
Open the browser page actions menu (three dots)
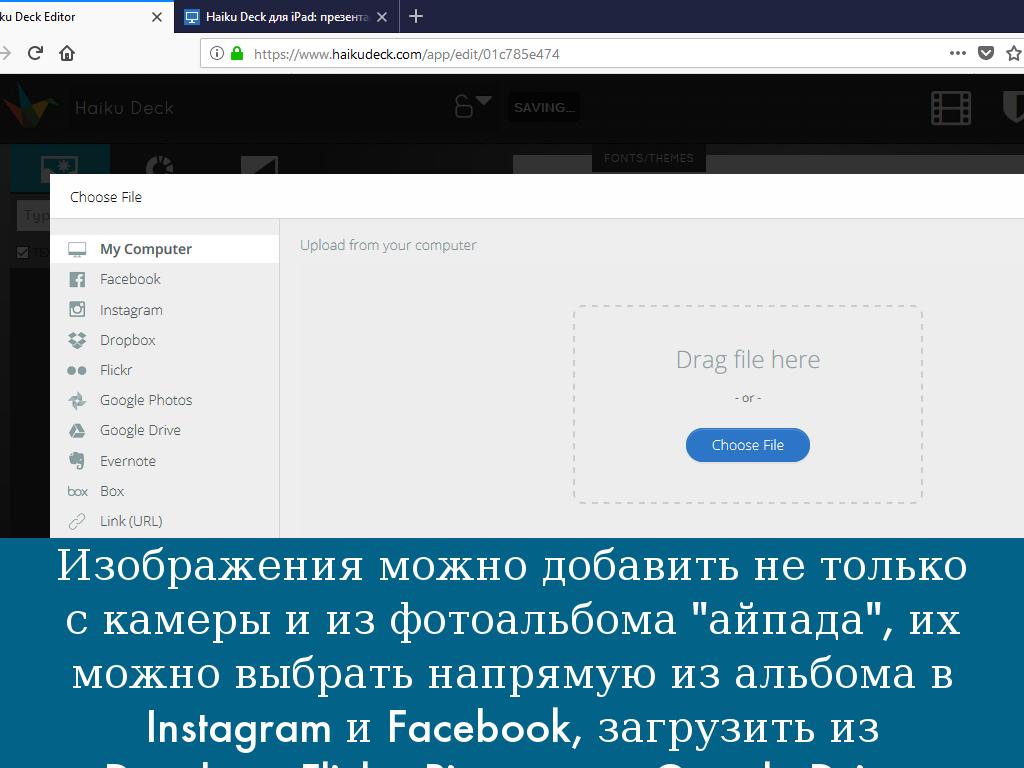(957, 53)
